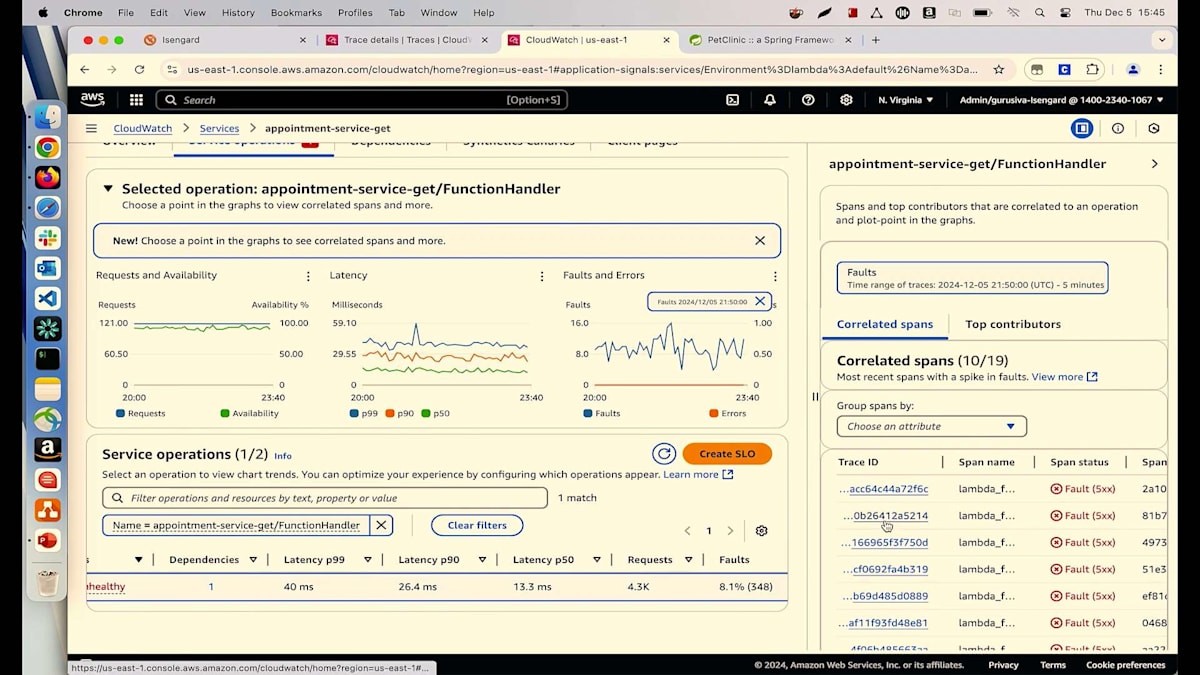Open the Service operations Info link

(283, 456)
